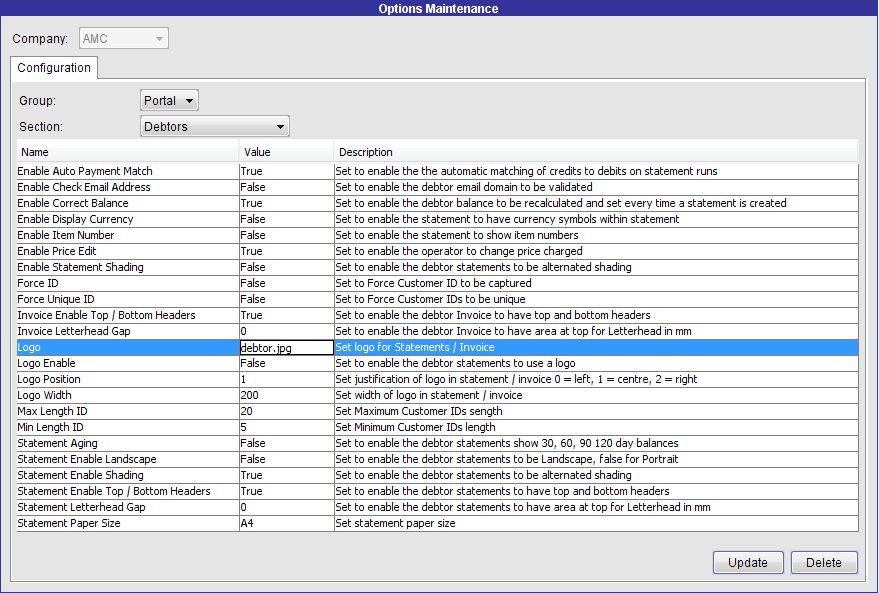Select the Enable Correct Balance row
The width and height of the screenshot is (879, 593).
[437, 203]
